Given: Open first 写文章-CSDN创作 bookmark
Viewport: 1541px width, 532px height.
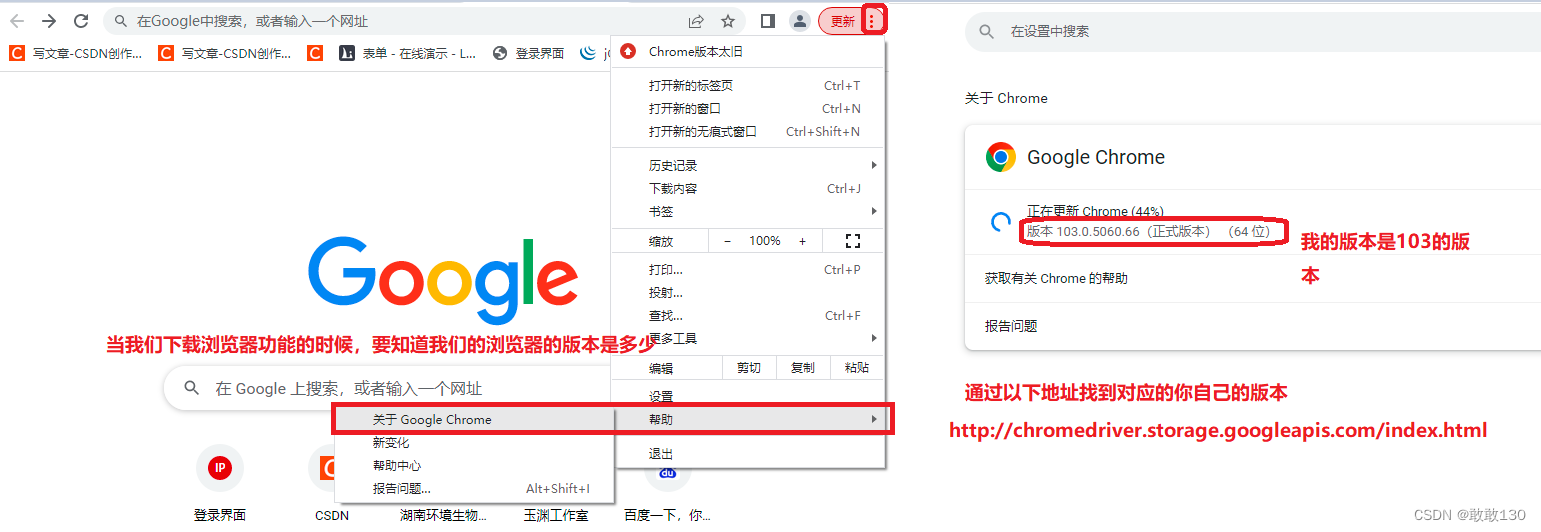Looking at the screenshot, I should point(76,54).
